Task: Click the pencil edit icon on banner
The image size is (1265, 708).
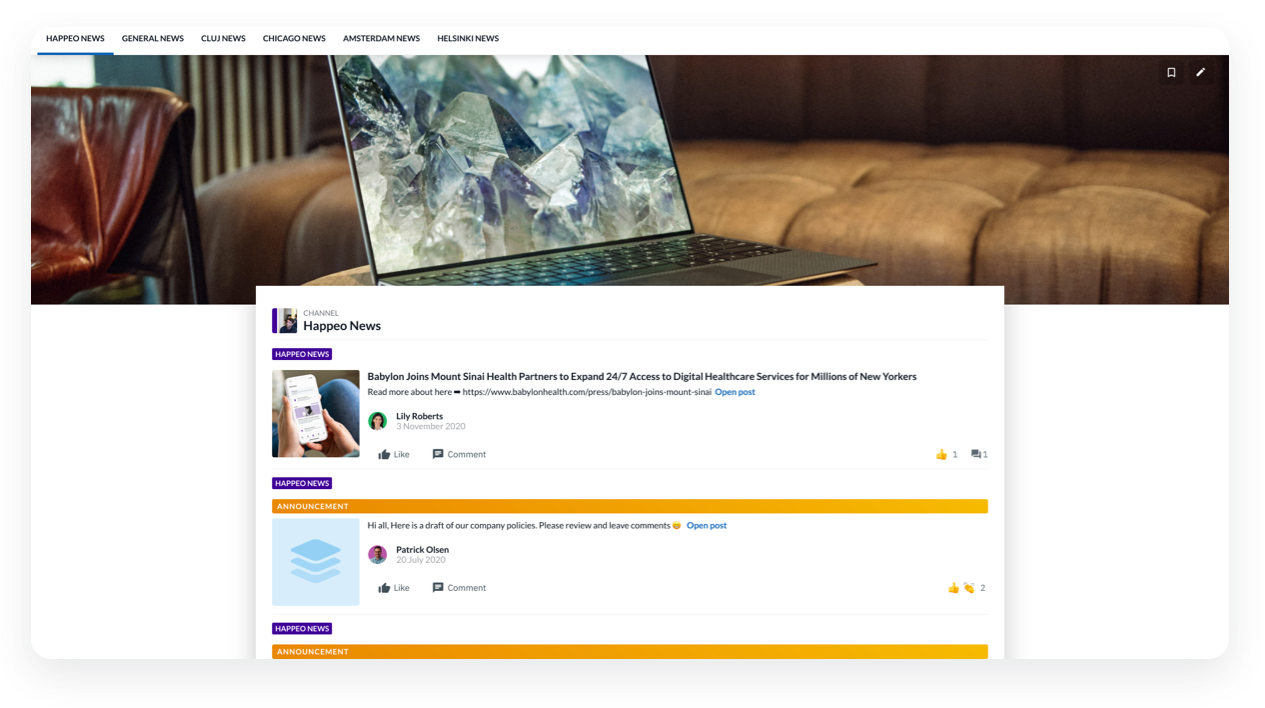Action: [x=1201, y=72]
